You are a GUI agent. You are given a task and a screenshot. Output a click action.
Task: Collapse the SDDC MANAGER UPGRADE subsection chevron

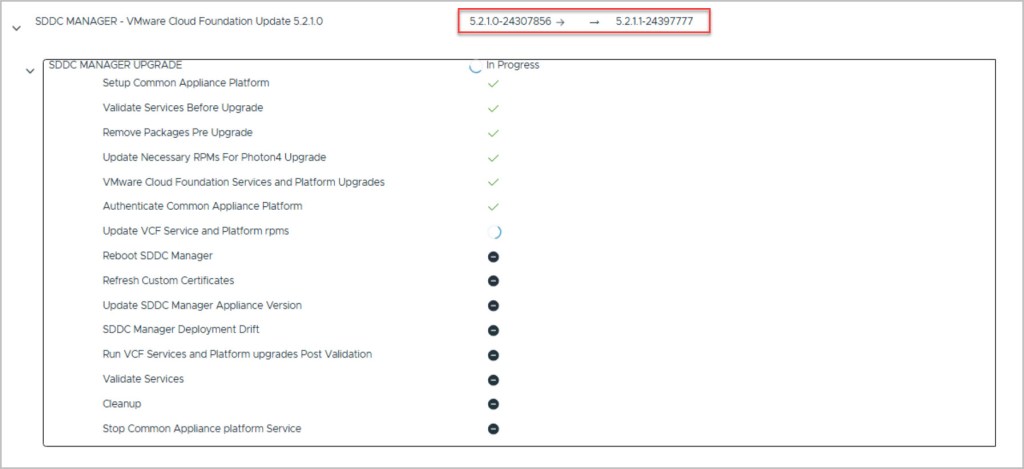pos(30,71)
